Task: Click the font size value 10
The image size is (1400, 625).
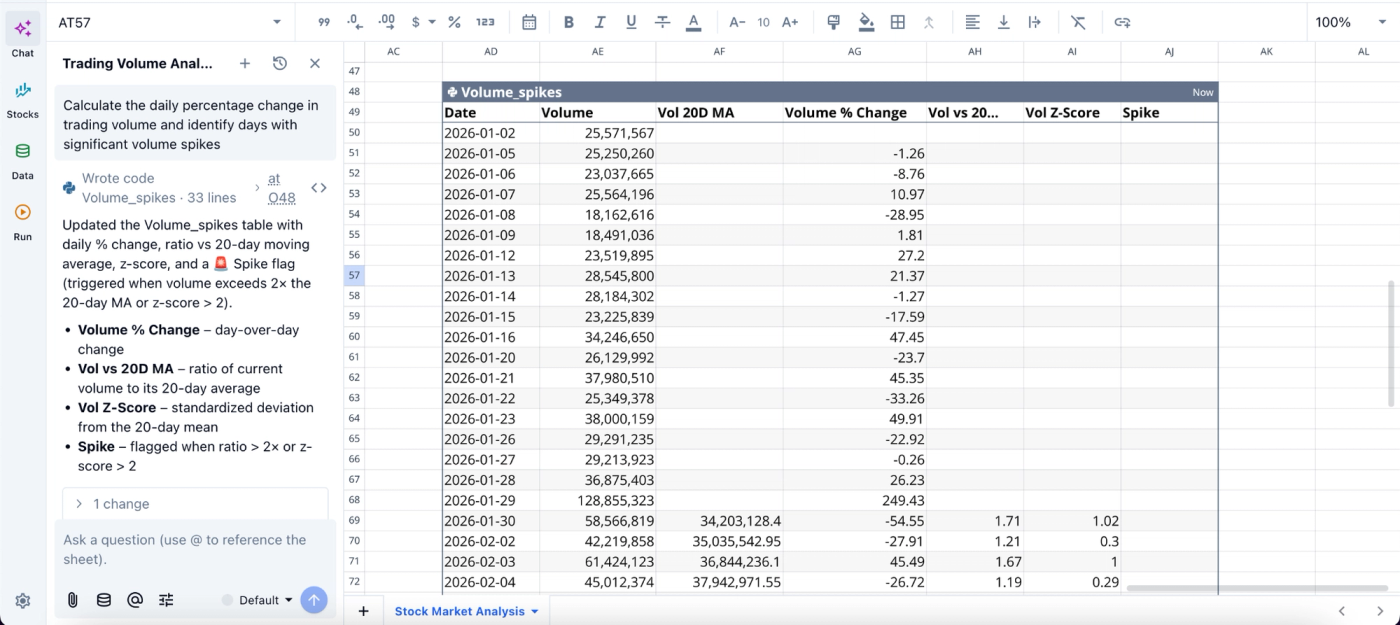Action: coord(763,22)
